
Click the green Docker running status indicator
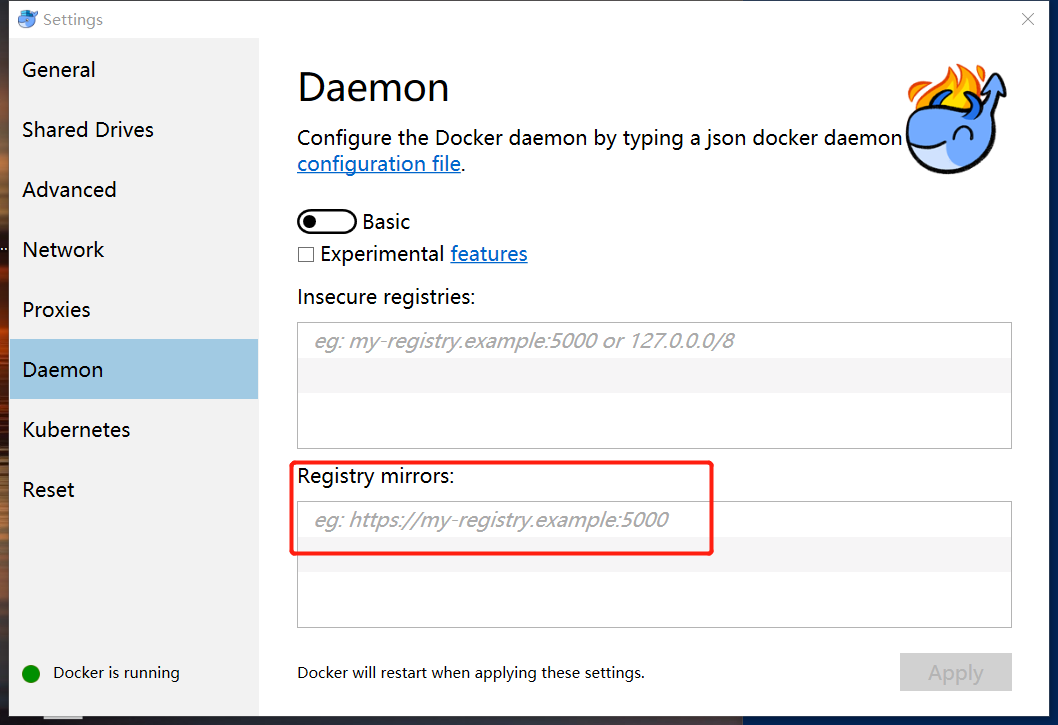pyautogui.click(x=31, y=674)
